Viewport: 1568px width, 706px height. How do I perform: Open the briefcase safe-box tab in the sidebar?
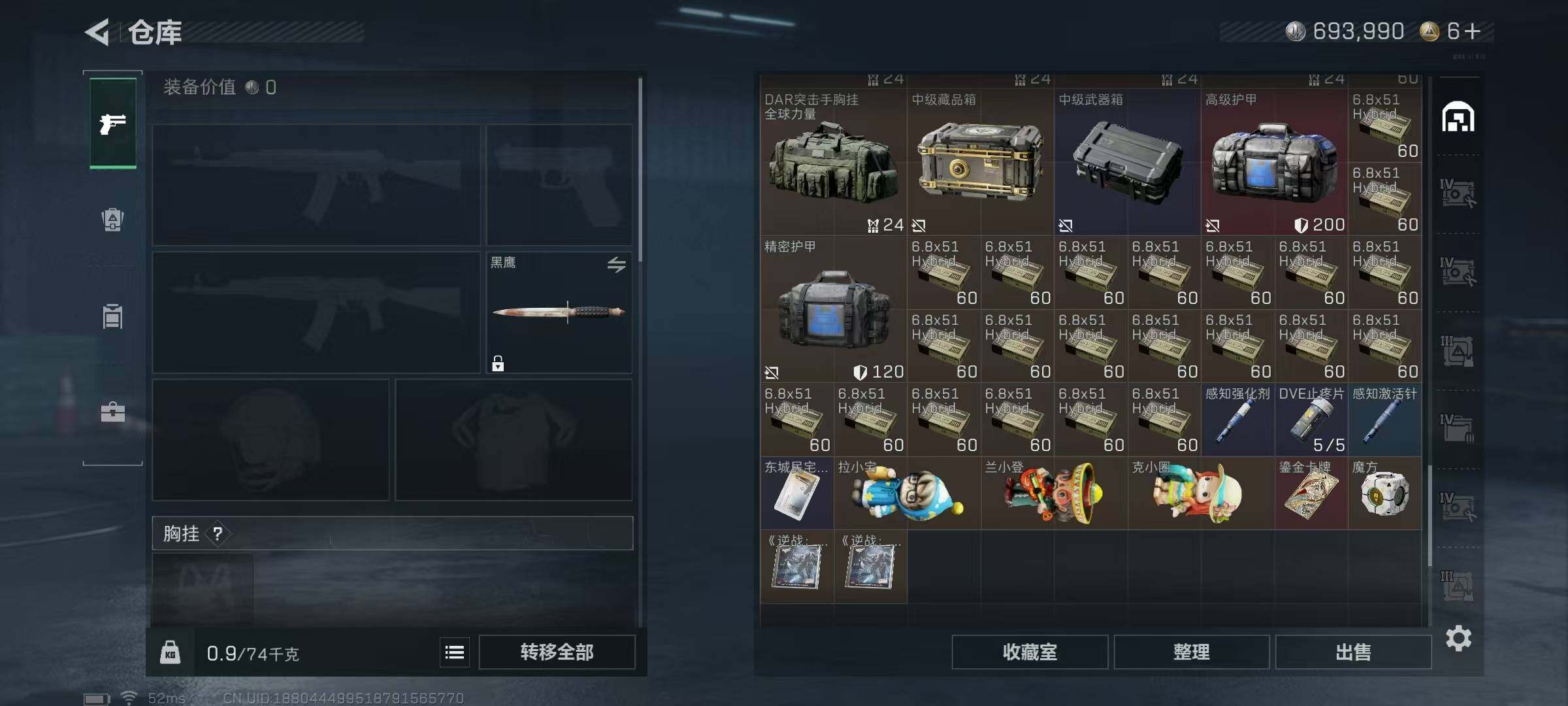(x=112, y=412)
